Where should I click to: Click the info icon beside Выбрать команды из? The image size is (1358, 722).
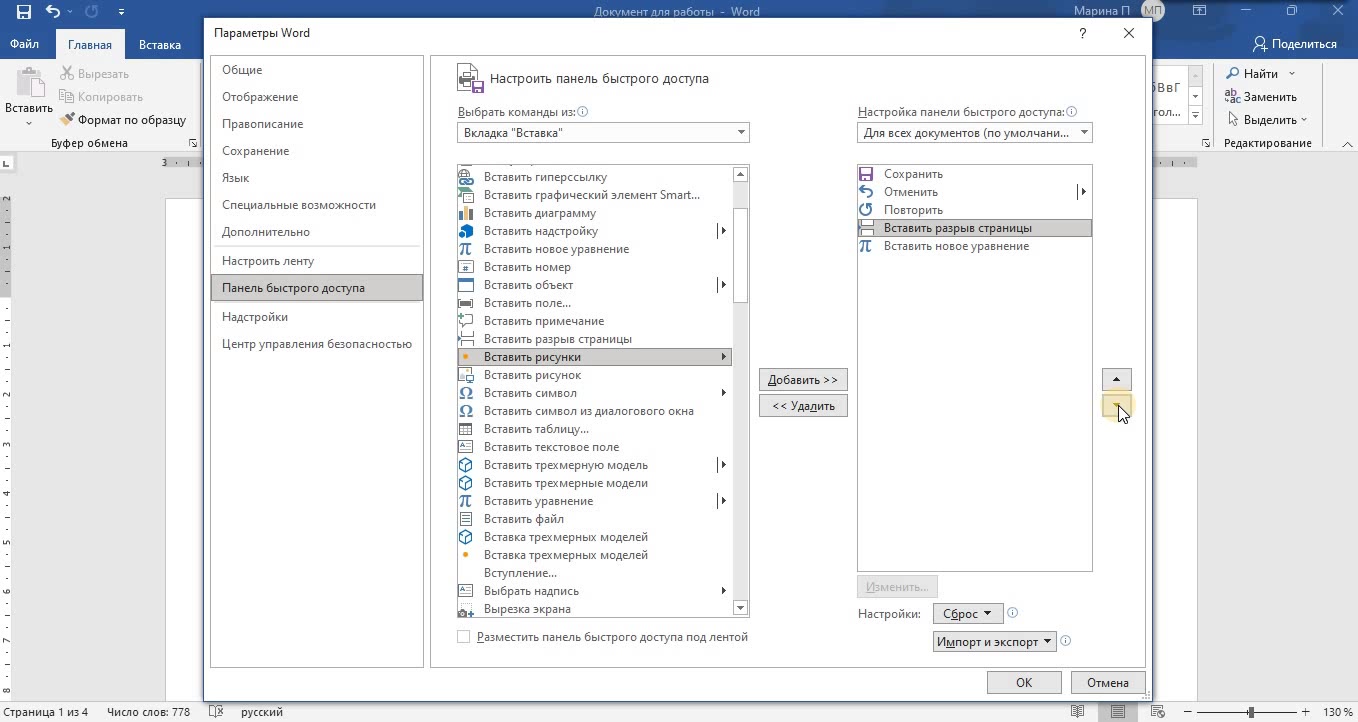pyautogui.click(x=583, y=113)
